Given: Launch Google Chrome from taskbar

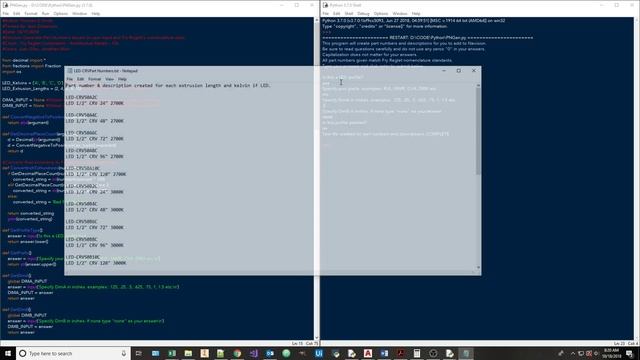Looking at the screenshot, I should (x=237, y=353).
